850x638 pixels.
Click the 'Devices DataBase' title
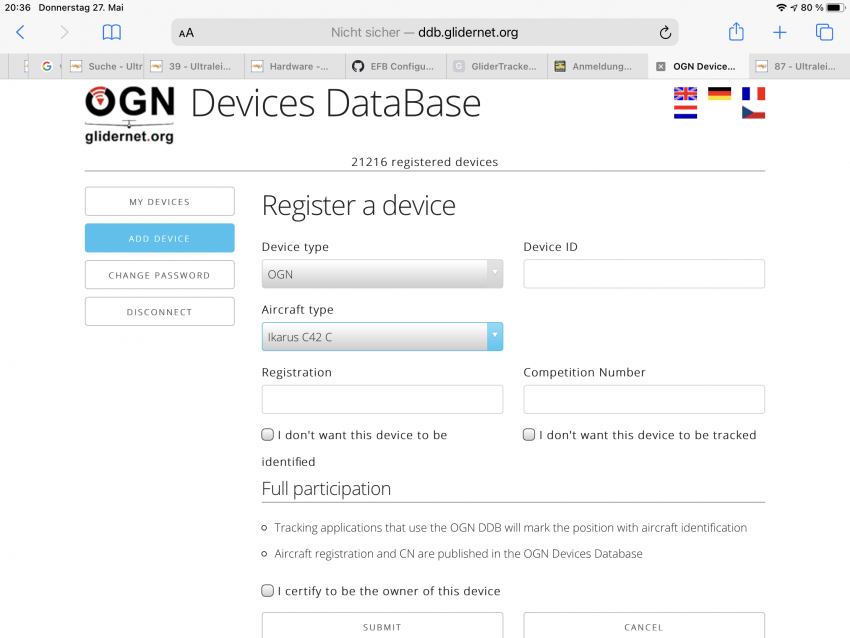(x=336, y=103)
